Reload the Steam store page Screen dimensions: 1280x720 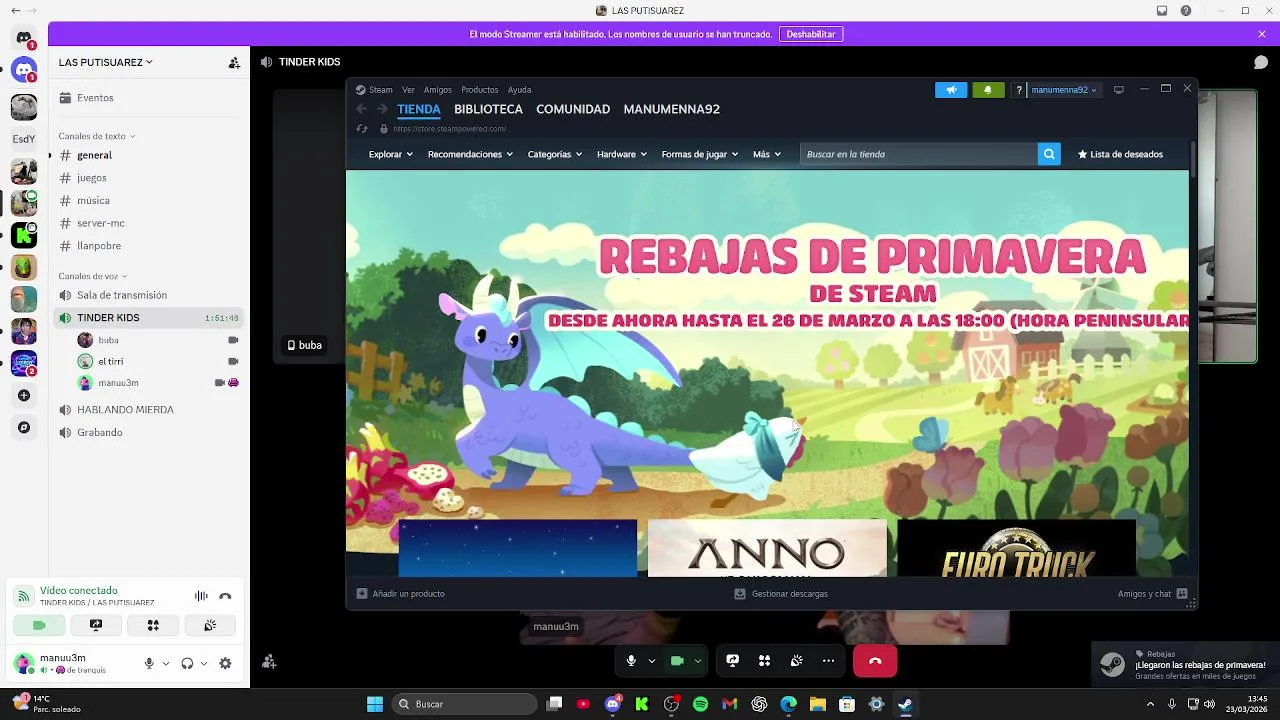[362, 129]
